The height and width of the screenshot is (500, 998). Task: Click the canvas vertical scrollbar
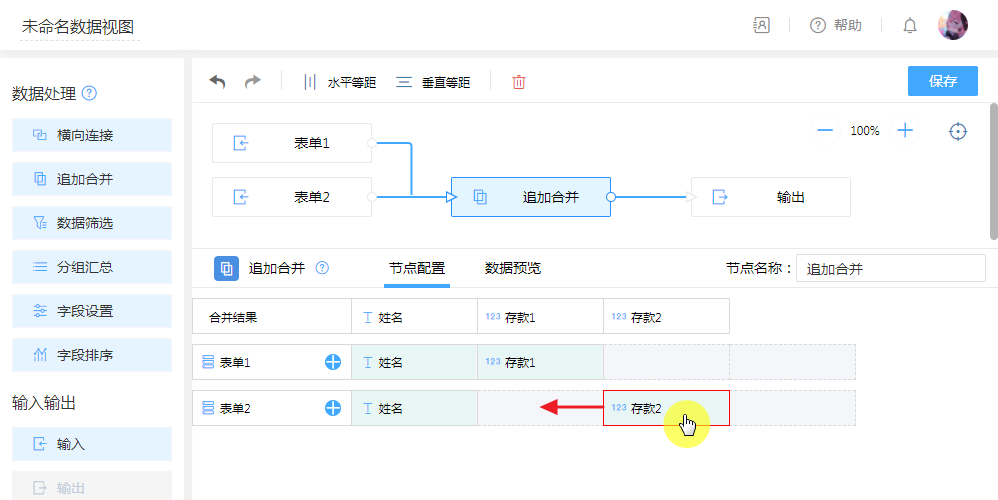tap(992, 170)
